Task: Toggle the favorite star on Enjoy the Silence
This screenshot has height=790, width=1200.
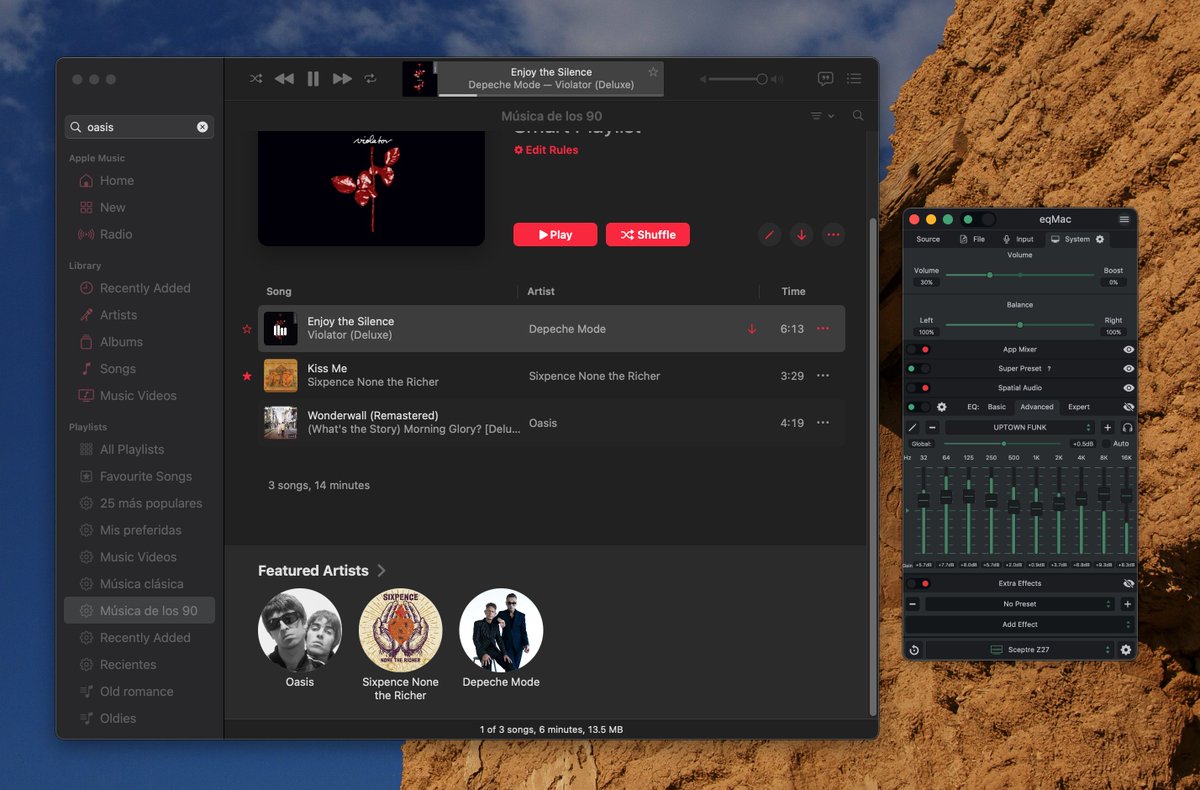Action: (x=247, y=329)
